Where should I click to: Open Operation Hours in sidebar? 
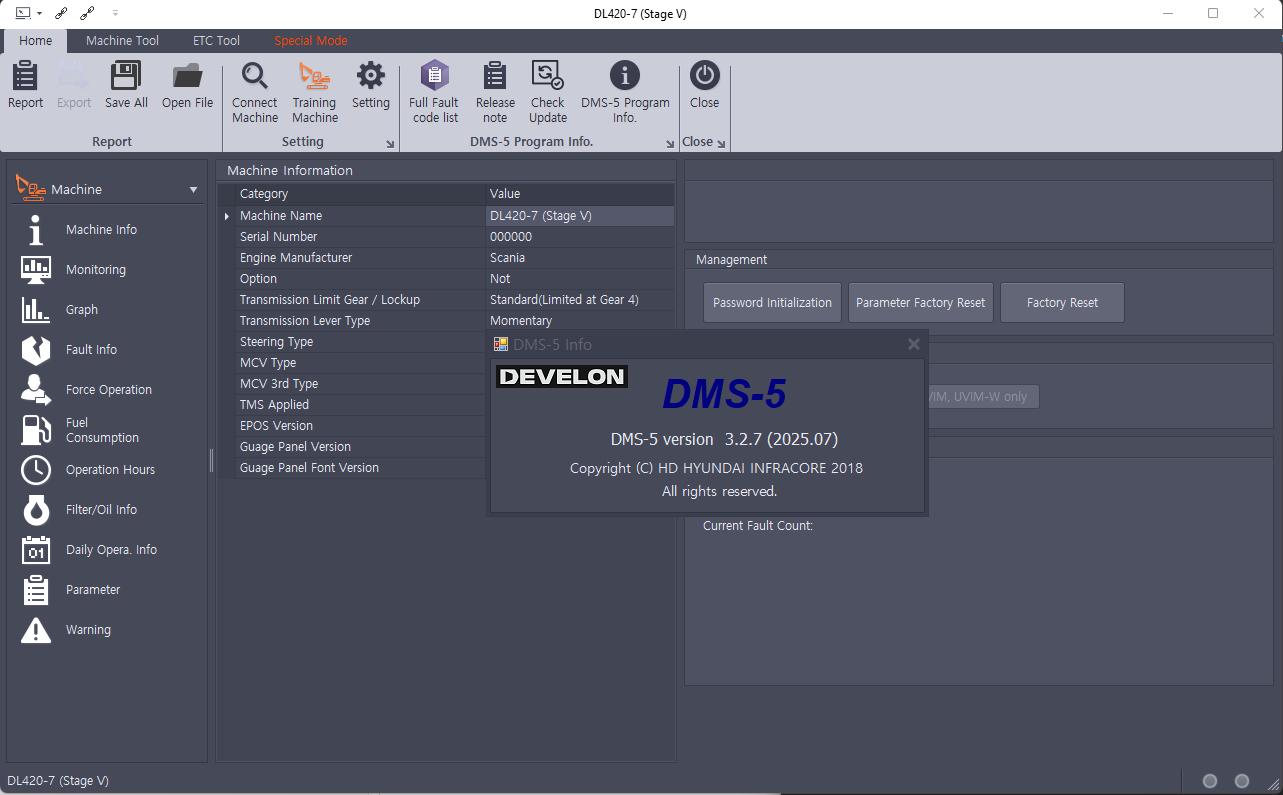coord(110,470)
